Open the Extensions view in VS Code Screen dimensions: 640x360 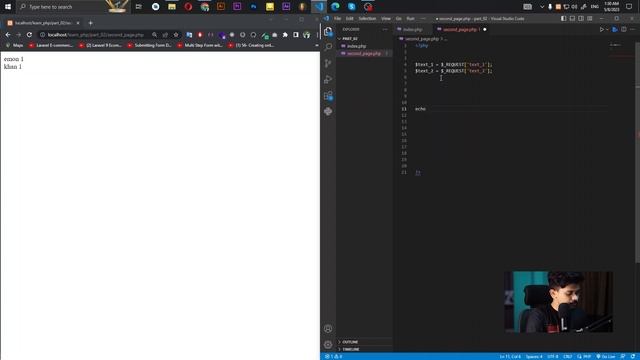click(328, 96)
